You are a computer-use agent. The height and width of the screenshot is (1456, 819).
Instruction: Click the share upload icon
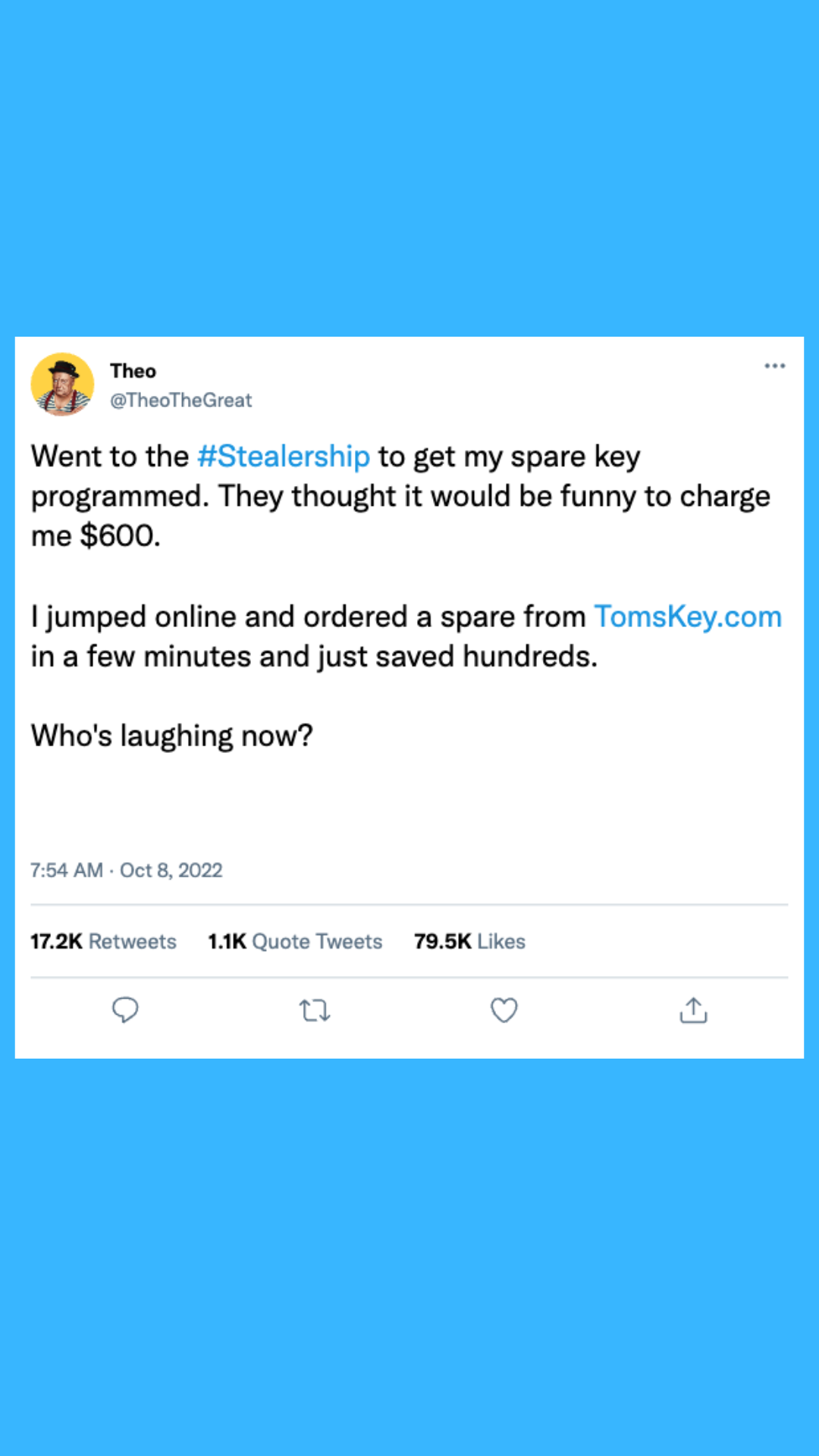tap(693, 1010)
